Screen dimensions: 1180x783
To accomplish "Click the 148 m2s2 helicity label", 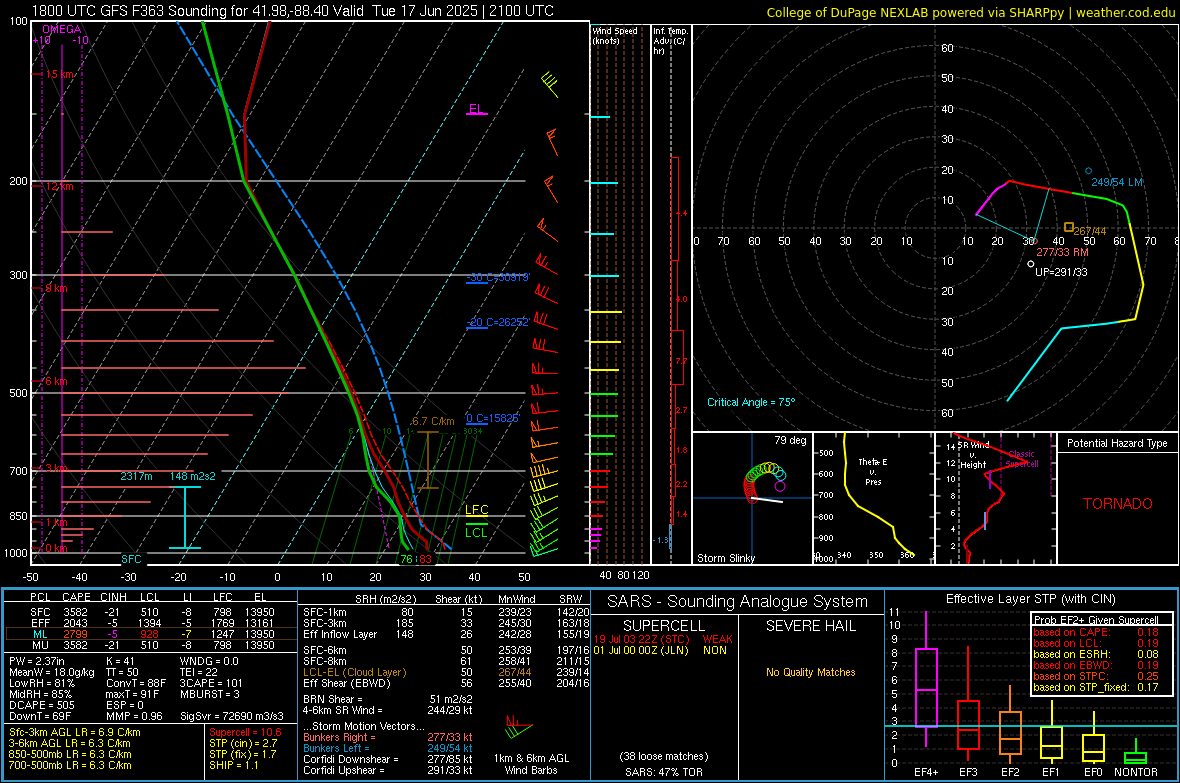I will click(x=192, y=476).
